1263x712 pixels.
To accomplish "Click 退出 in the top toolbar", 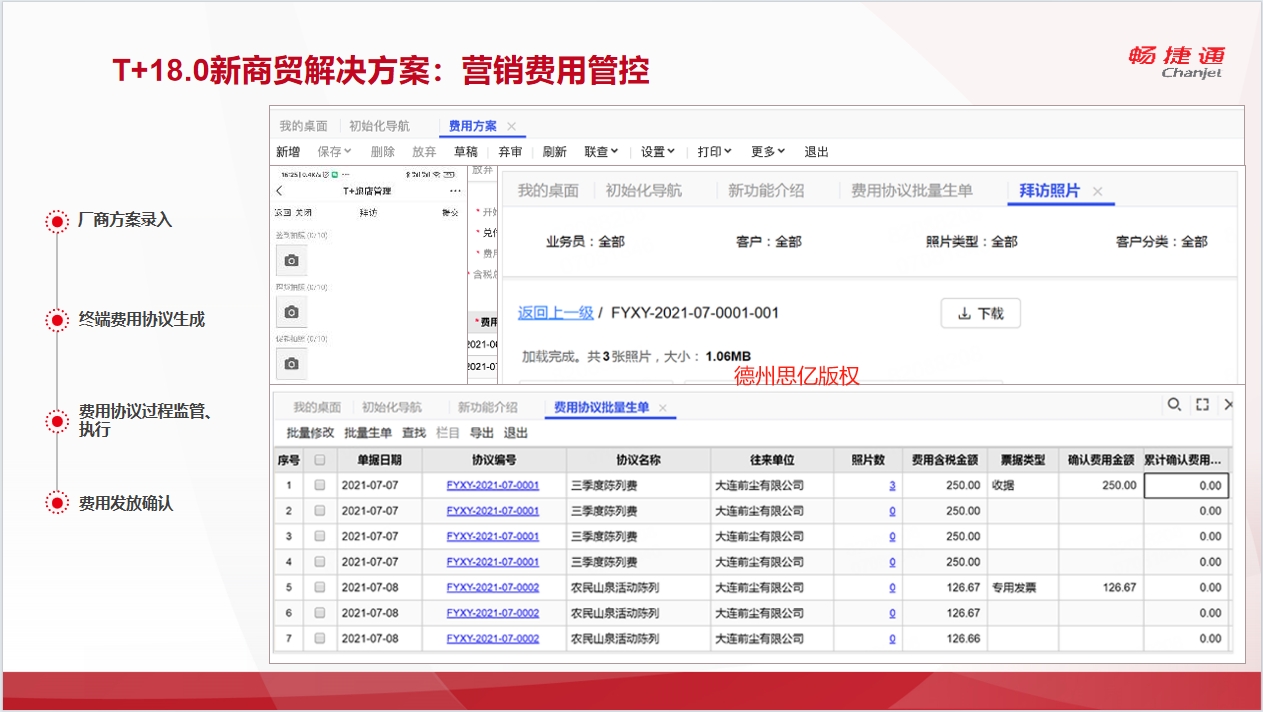I will pos(817,152).
